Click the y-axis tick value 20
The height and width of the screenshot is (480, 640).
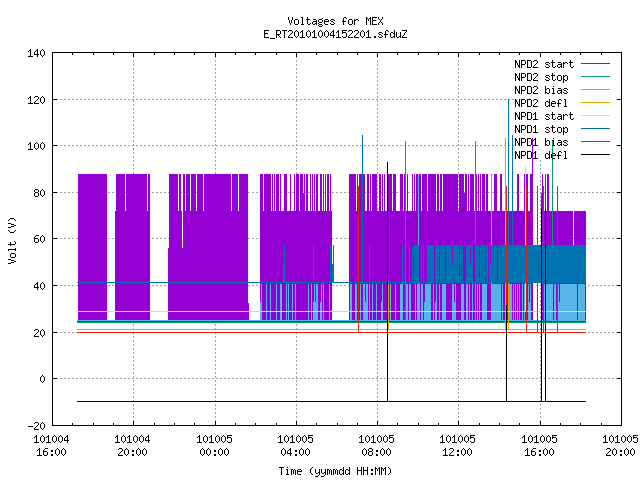point(39,333)
